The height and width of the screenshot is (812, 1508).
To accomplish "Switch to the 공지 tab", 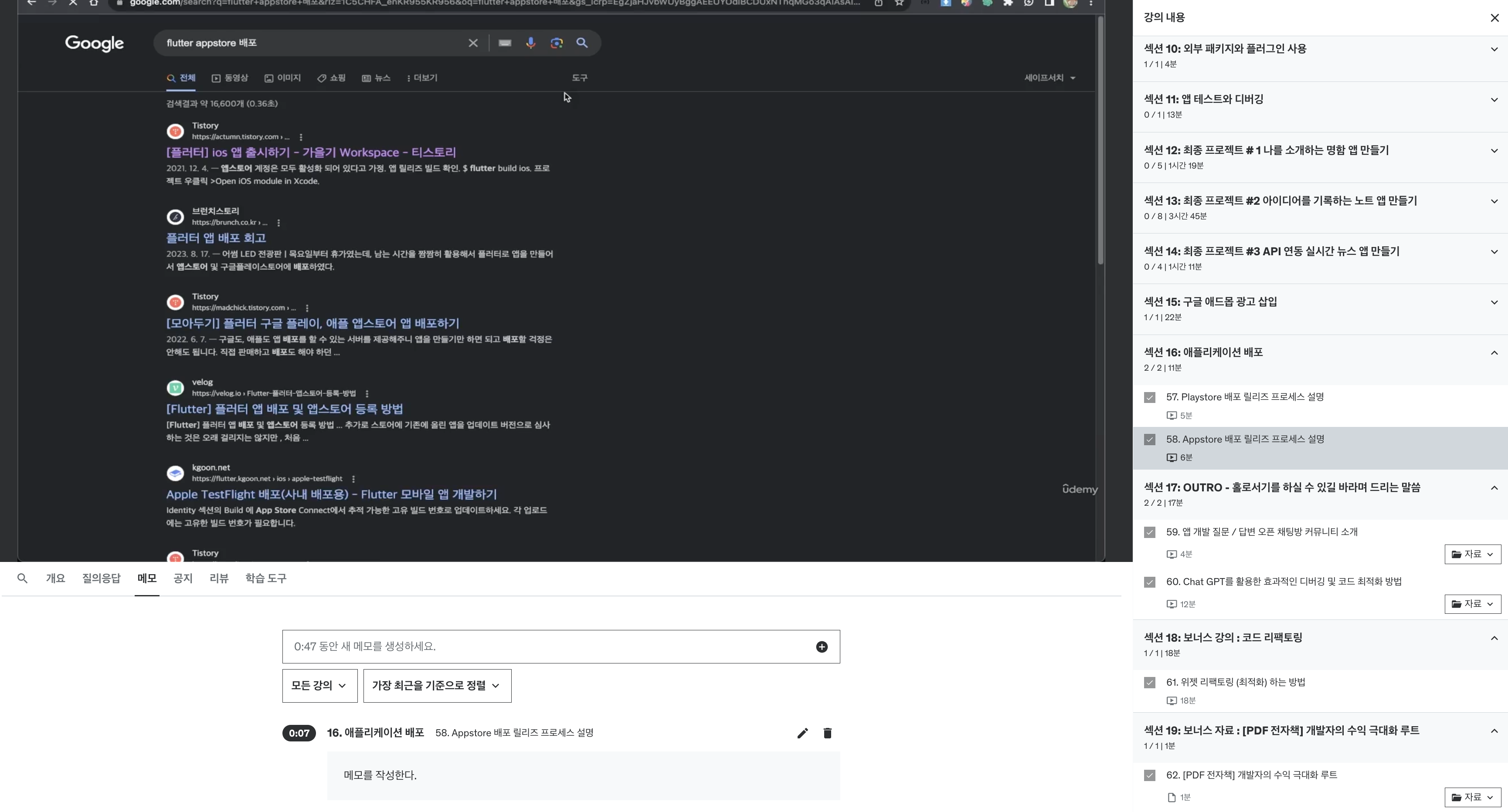I will [183, 579].
